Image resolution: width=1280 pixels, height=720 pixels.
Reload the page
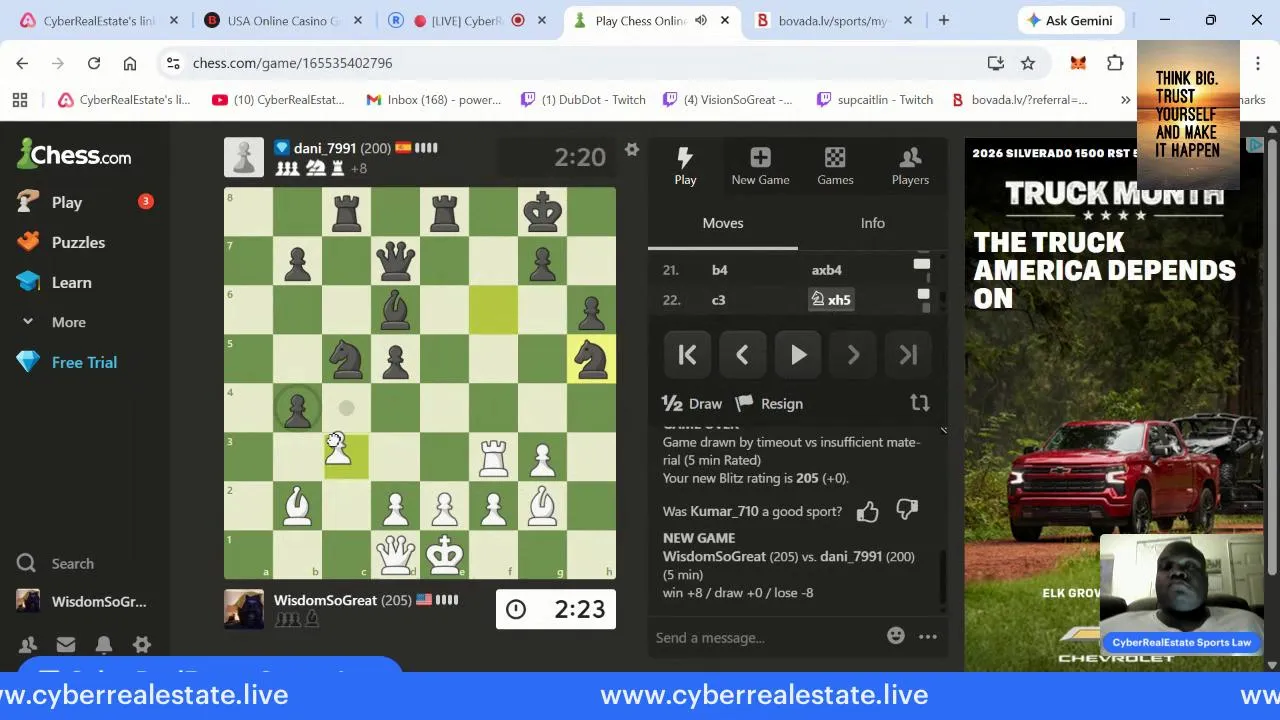94,63
